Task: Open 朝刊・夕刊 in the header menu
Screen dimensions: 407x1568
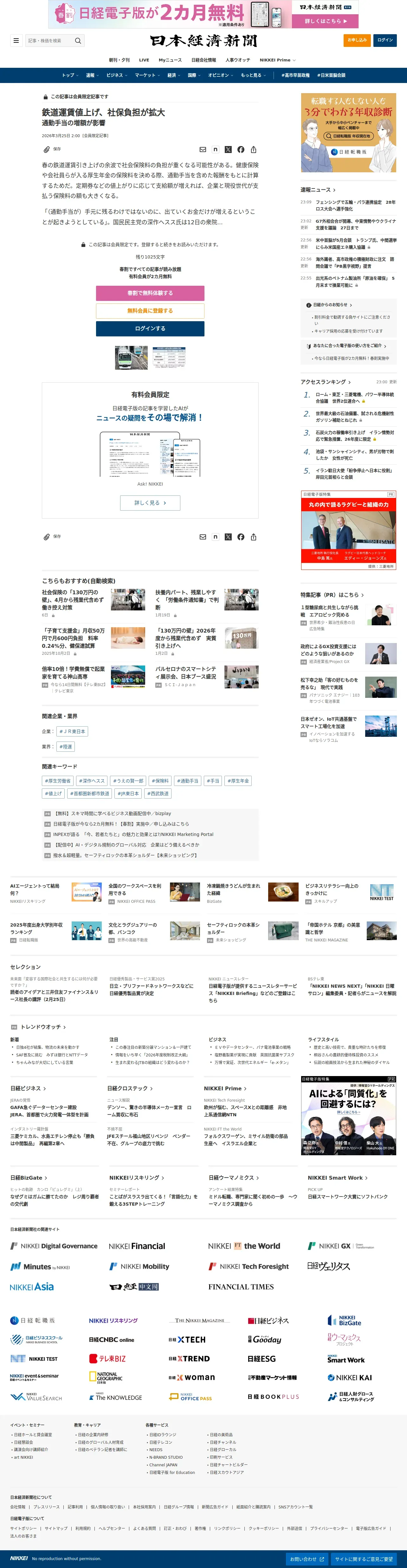Action: [x=120, y=60]
